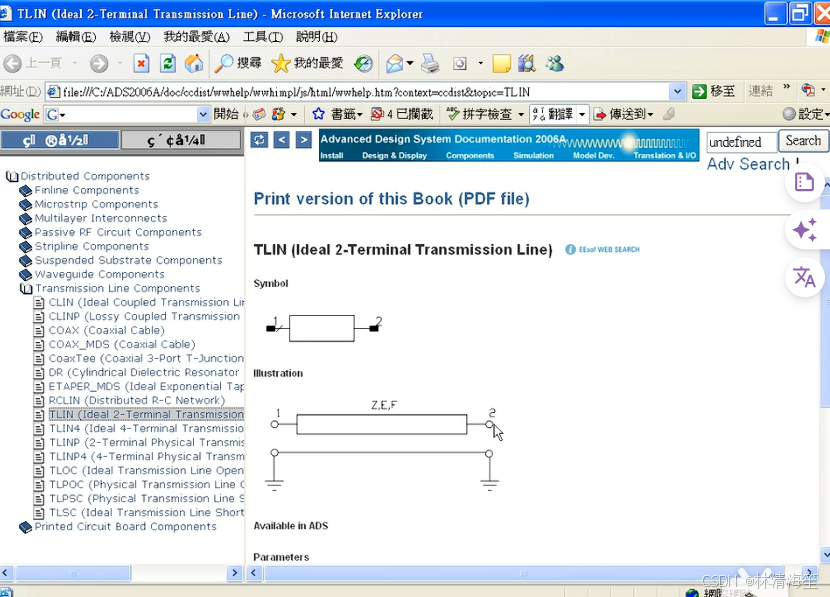Screen dimensions: 830x597
Task: Click the Go (移至) button
Action: tap(715, 92)
